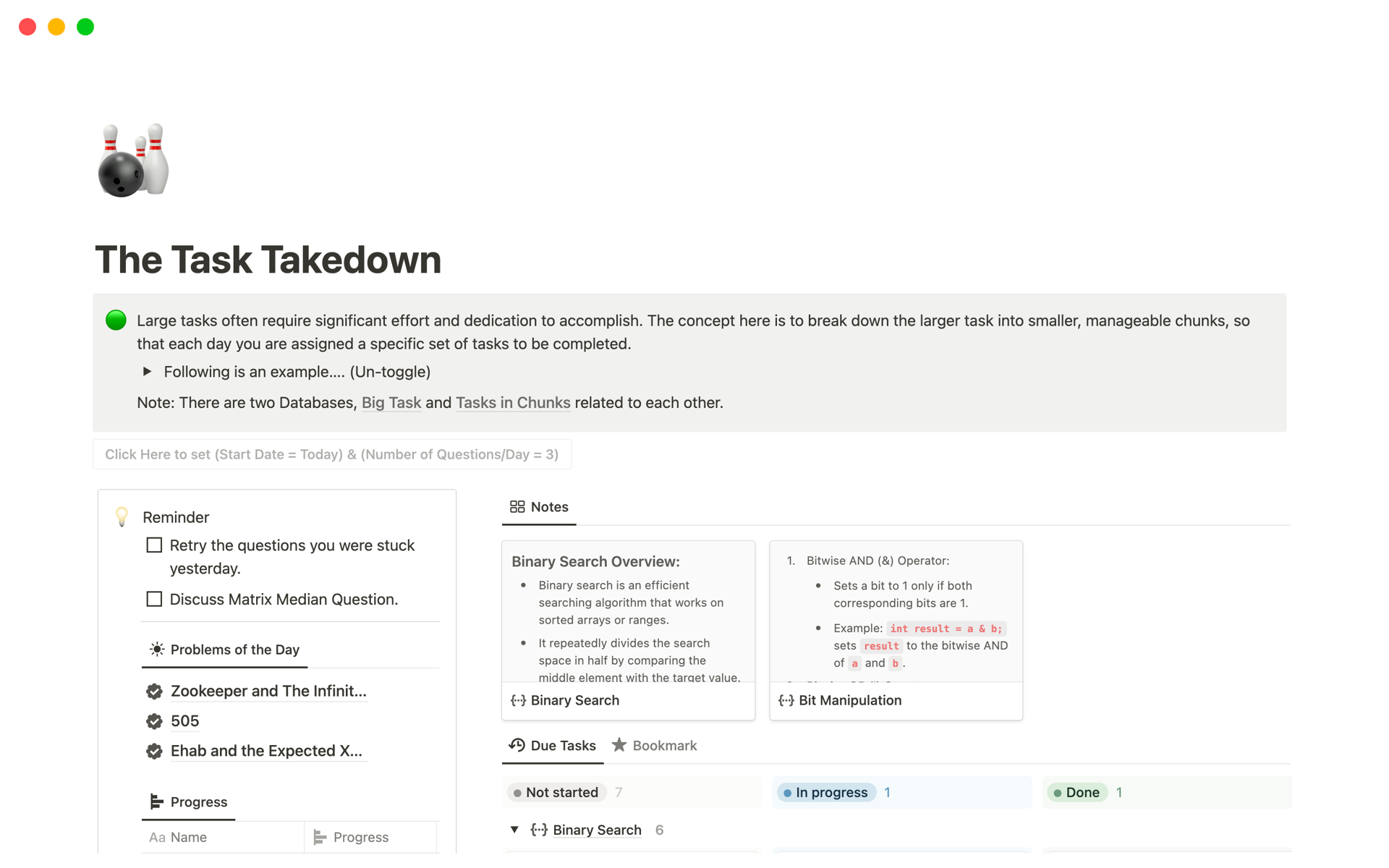Click the Notes tab icon

tap(515, 506)
